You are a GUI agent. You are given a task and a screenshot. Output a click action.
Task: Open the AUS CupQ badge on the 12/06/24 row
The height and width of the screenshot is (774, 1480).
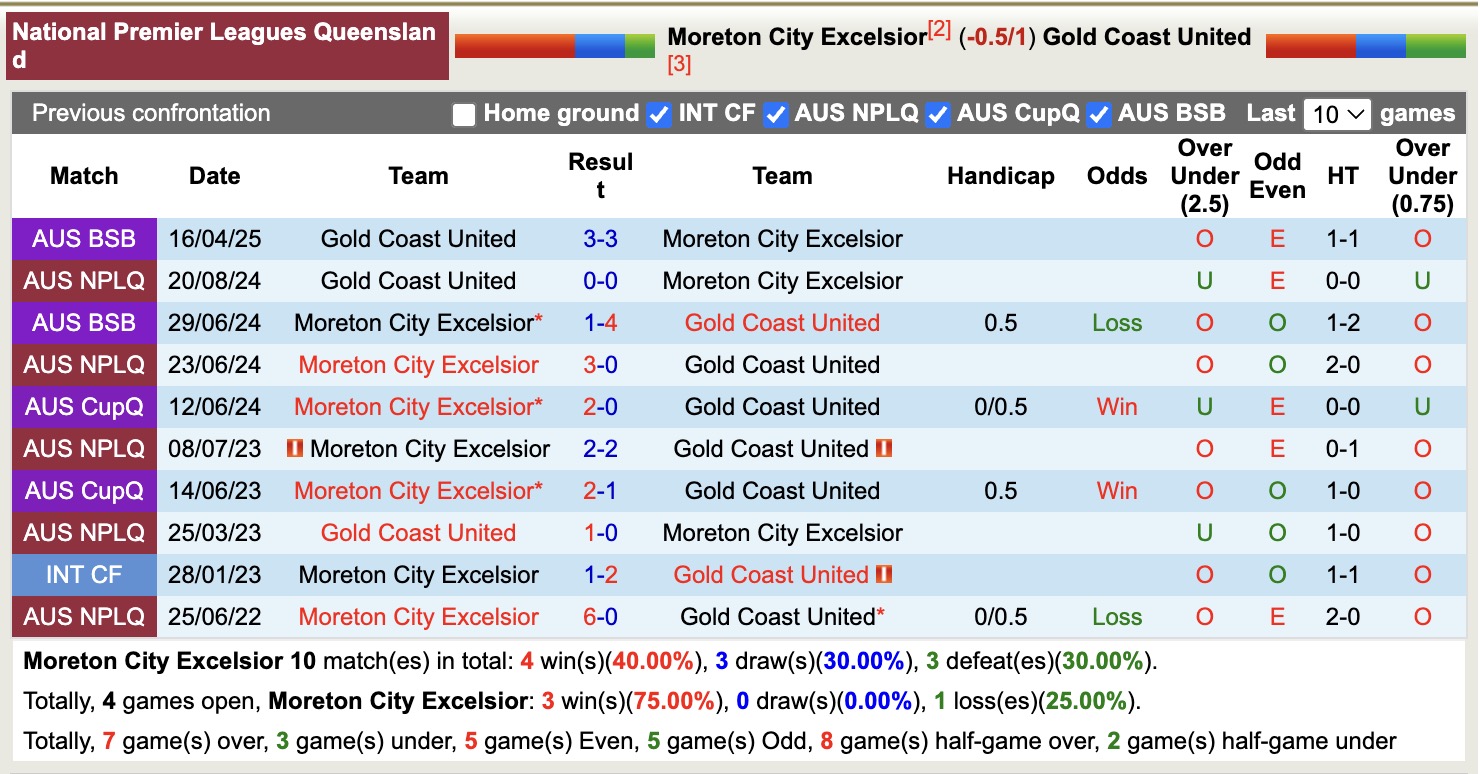pos(84,407)
